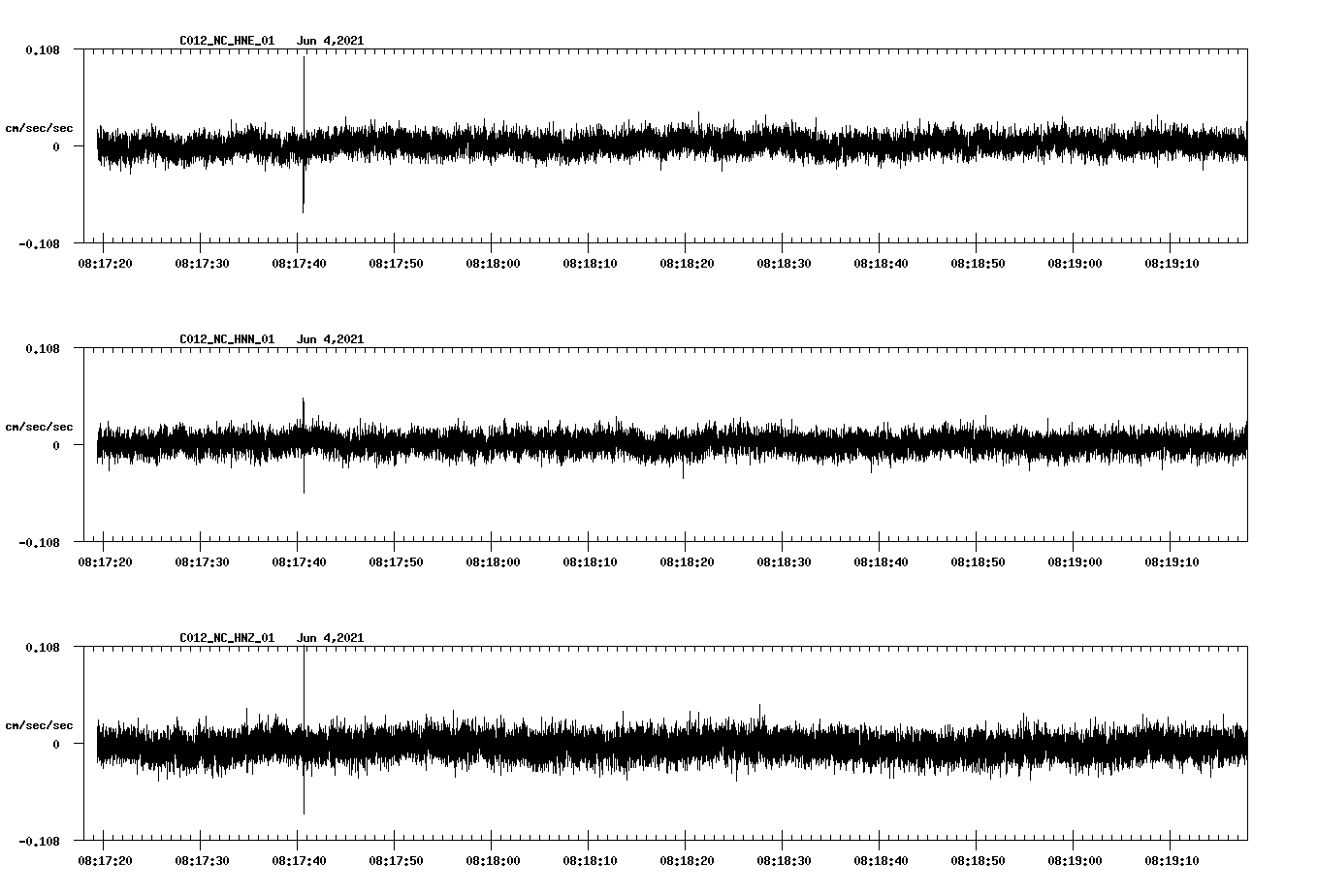Image resolution: width=1317 pixels, height=896 pixels.
Task: Click 08:18:20 time label under HNN plot
Action: (x=687, y=562)
